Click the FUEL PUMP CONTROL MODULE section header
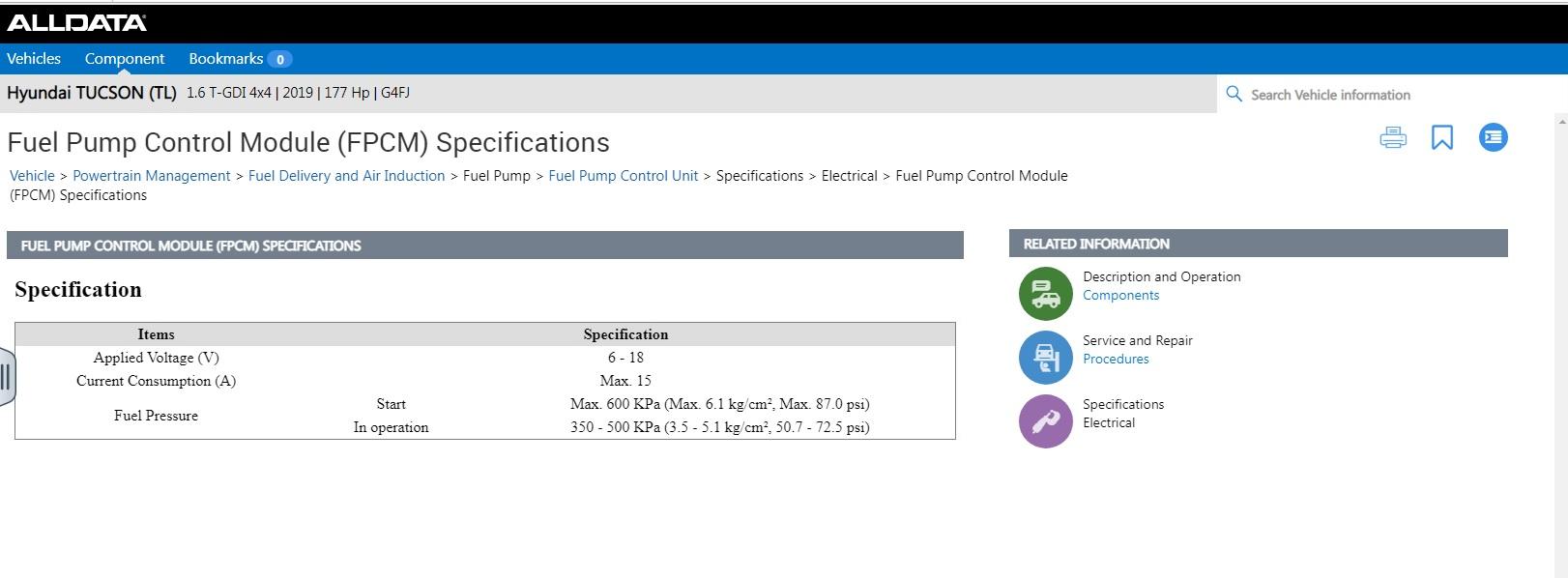Viewport: 1568px width, 578px height. [x=485, y=246]
